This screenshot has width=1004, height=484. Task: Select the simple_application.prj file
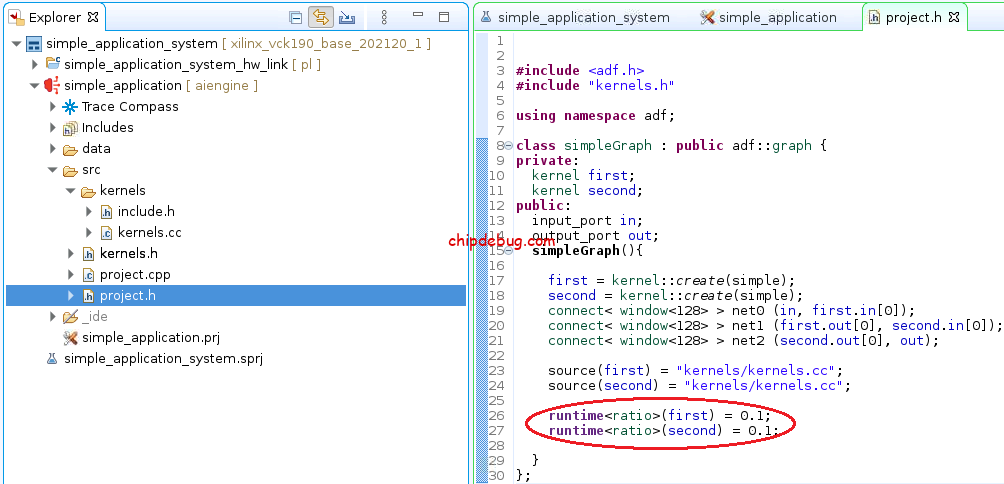150,338
